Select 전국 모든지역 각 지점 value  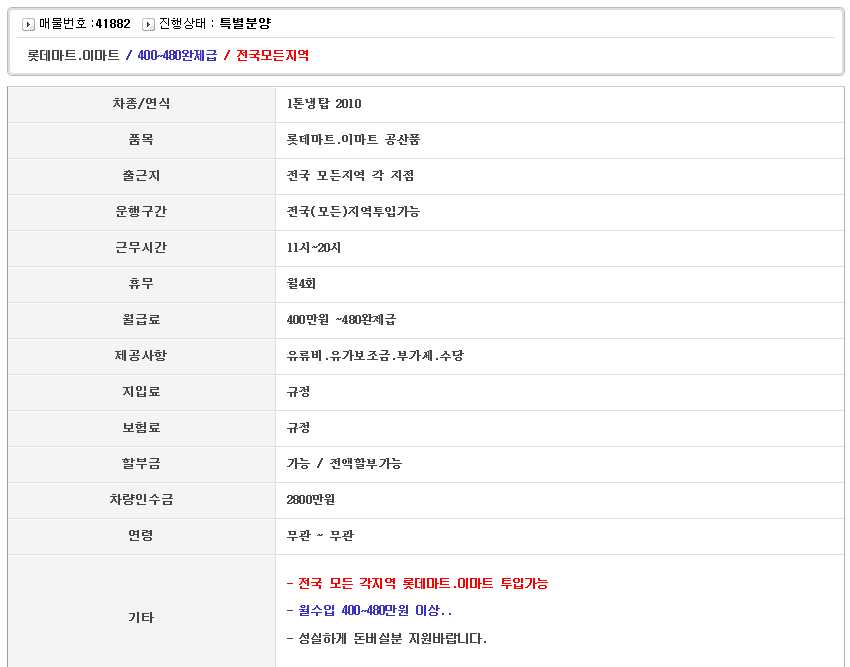click(350, 176)
